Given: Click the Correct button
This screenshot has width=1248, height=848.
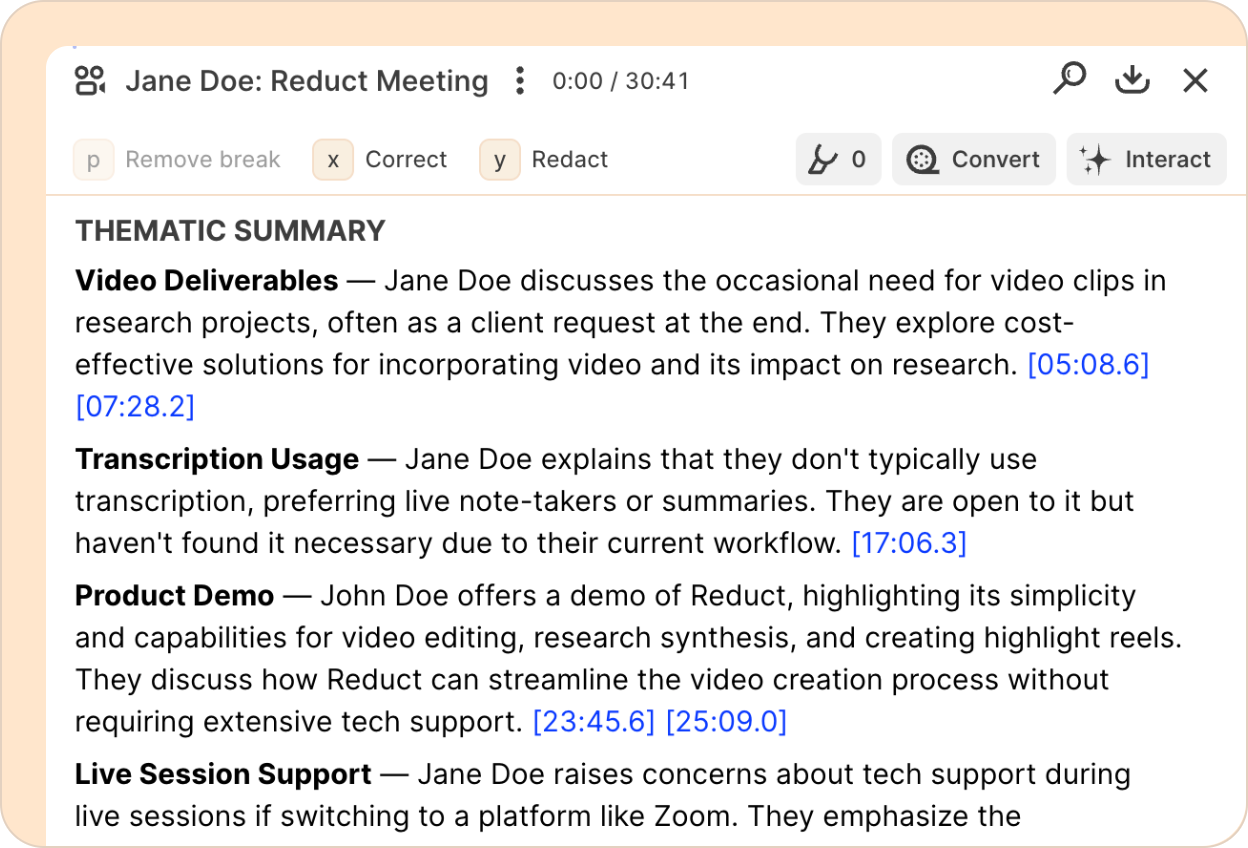Looking at the screenshot, I should (380, 160).
